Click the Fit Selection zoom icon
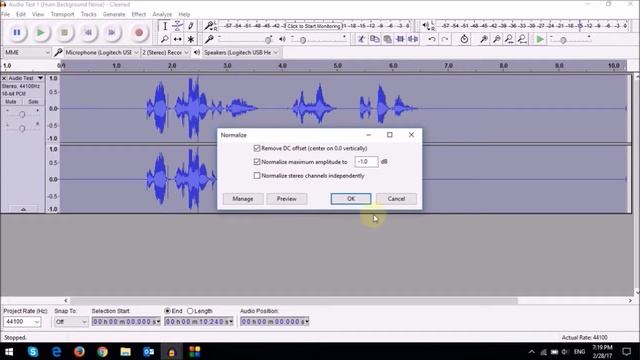This screenshot has height=360, width=640. [x=509, y=39]
